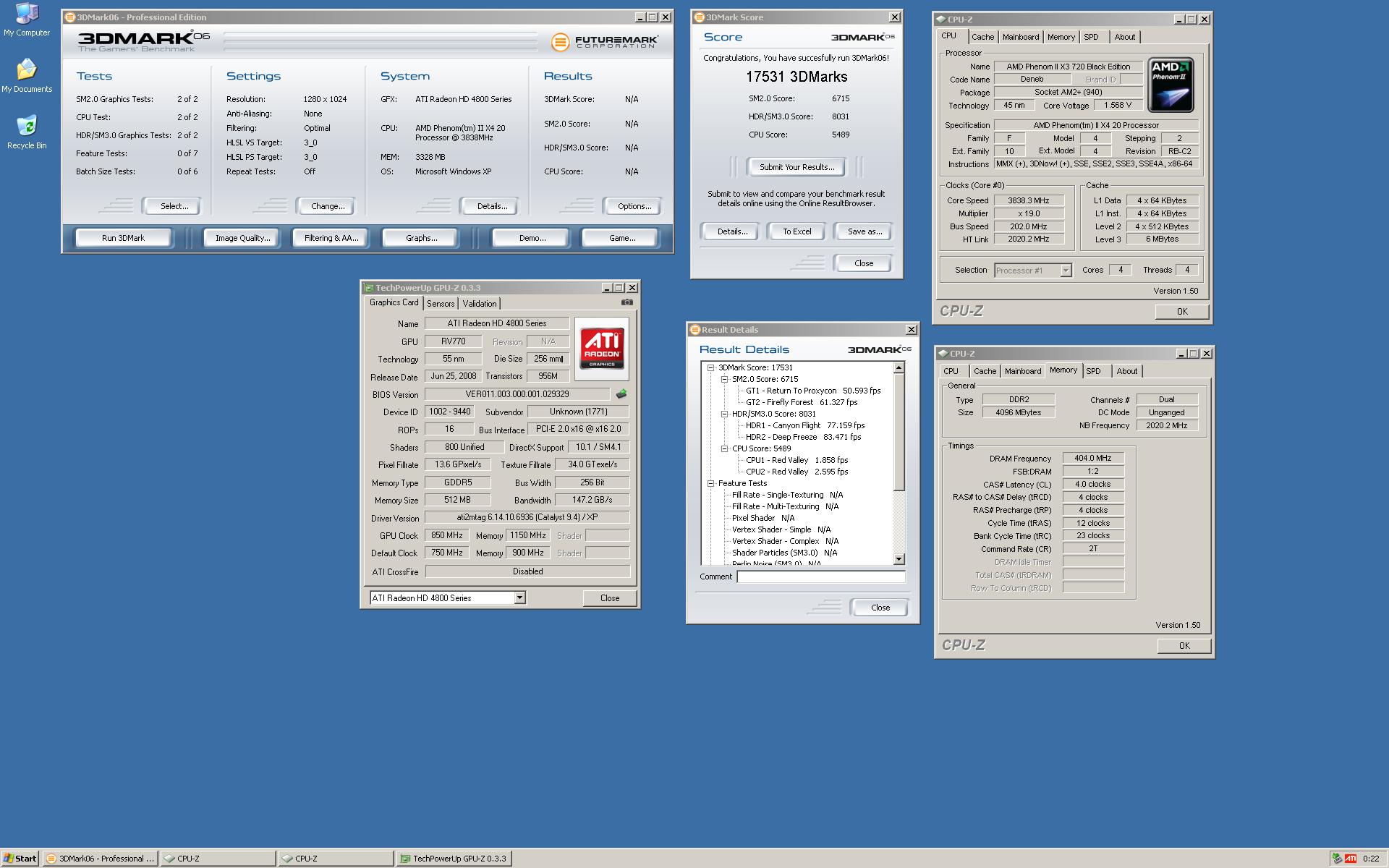The image size is (1389, 868).
Task: Open About tab in bottom CPU-Z window
Action: point(1126,371)
